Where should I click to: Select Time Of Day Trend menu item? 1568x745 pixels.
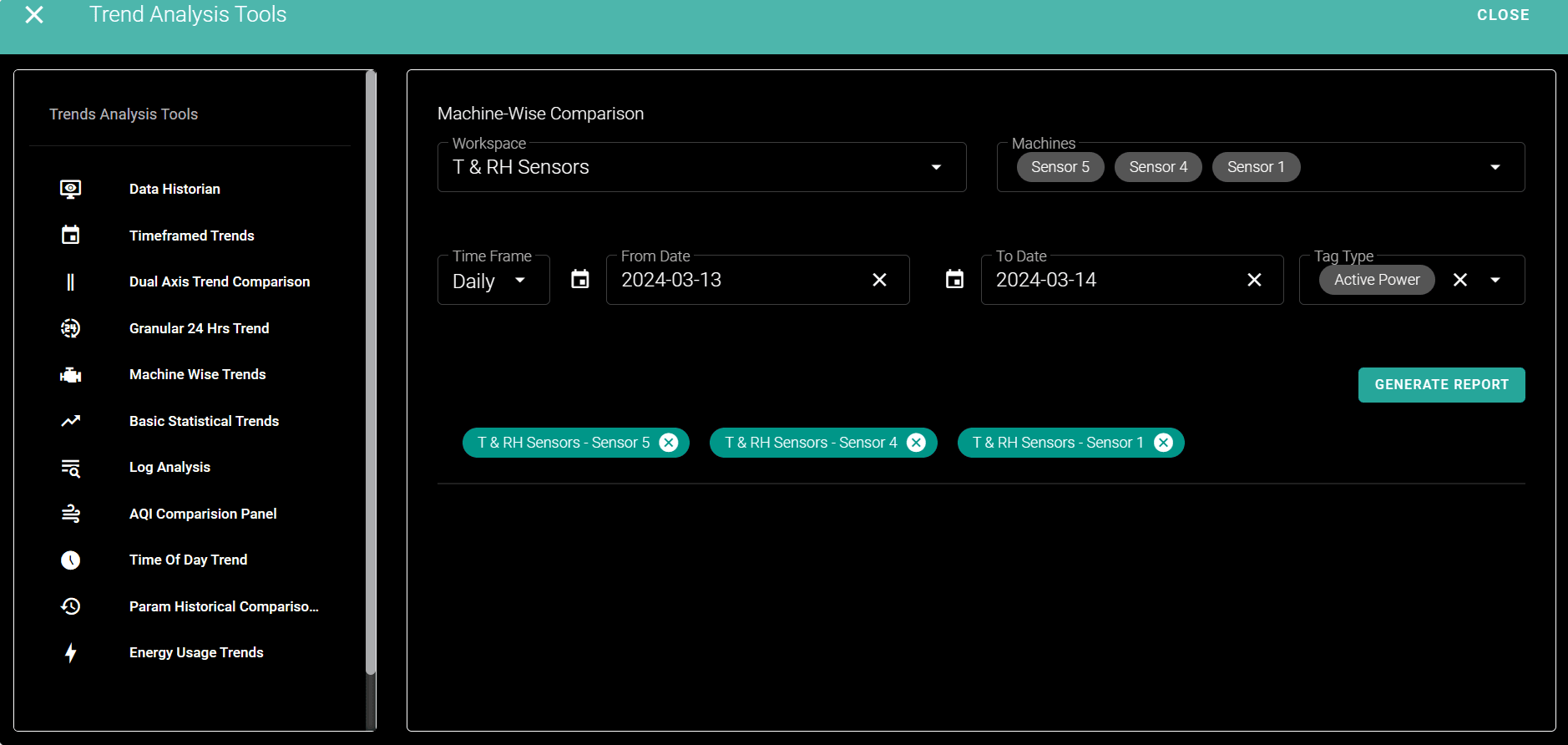[x=188, y=560]
